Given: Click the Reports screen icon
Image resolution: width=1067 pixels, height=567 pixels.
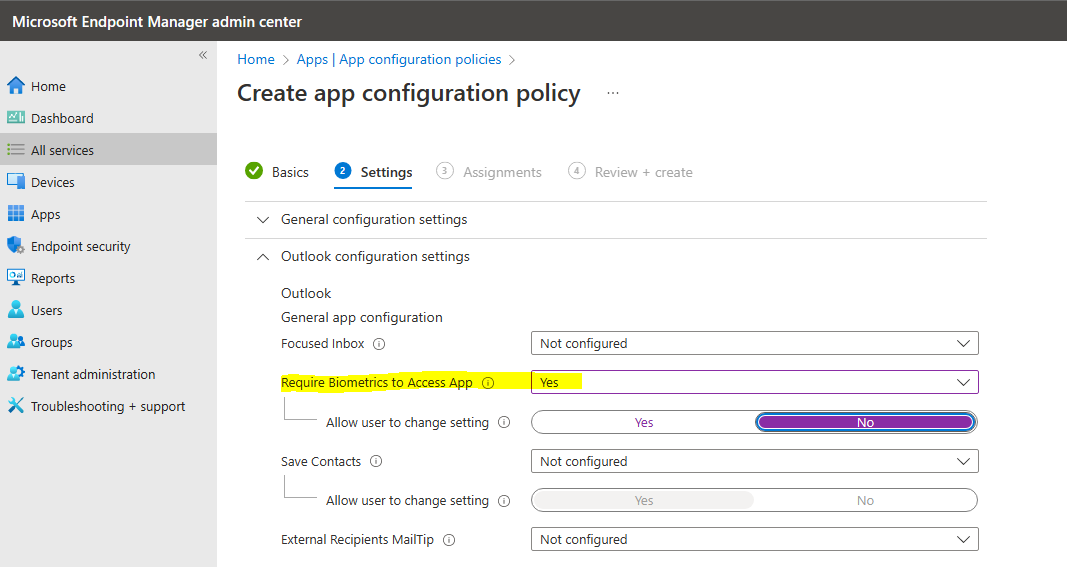Looking at the screenshot, I should (16, 277).
